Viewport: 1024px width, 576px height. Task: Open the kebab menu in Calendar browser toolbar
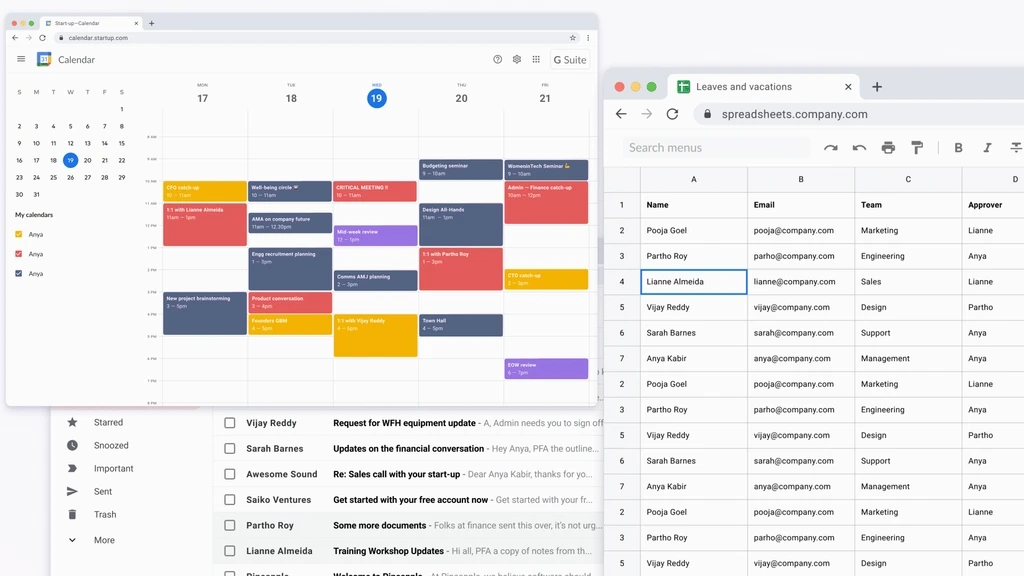tap(588, 37)
